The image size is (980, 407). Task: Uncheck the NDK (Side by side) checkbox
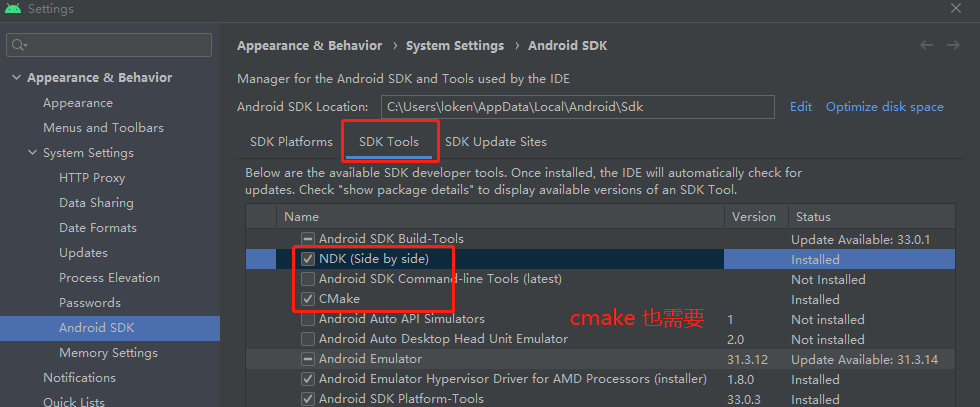308,259
